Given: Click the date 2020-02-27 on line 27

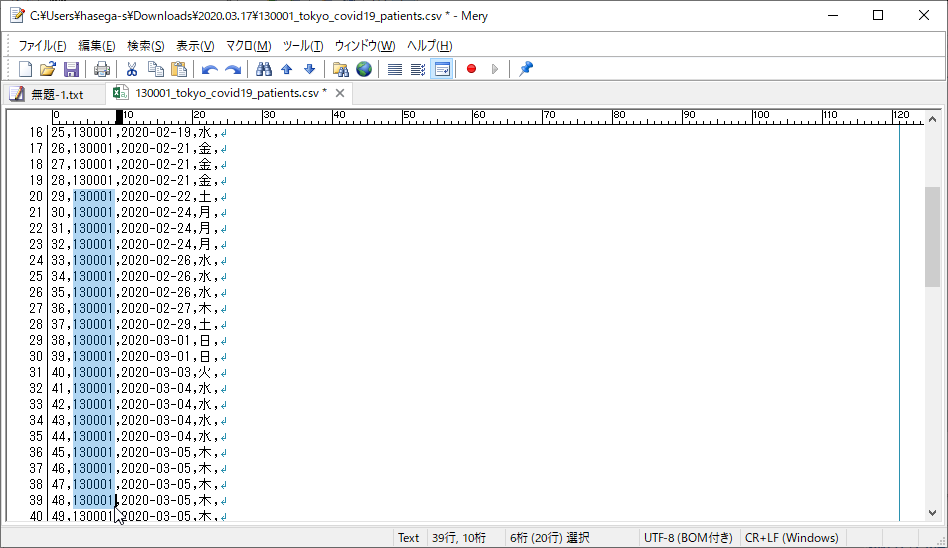Looking at the screenshot, I should pos(156,308).
